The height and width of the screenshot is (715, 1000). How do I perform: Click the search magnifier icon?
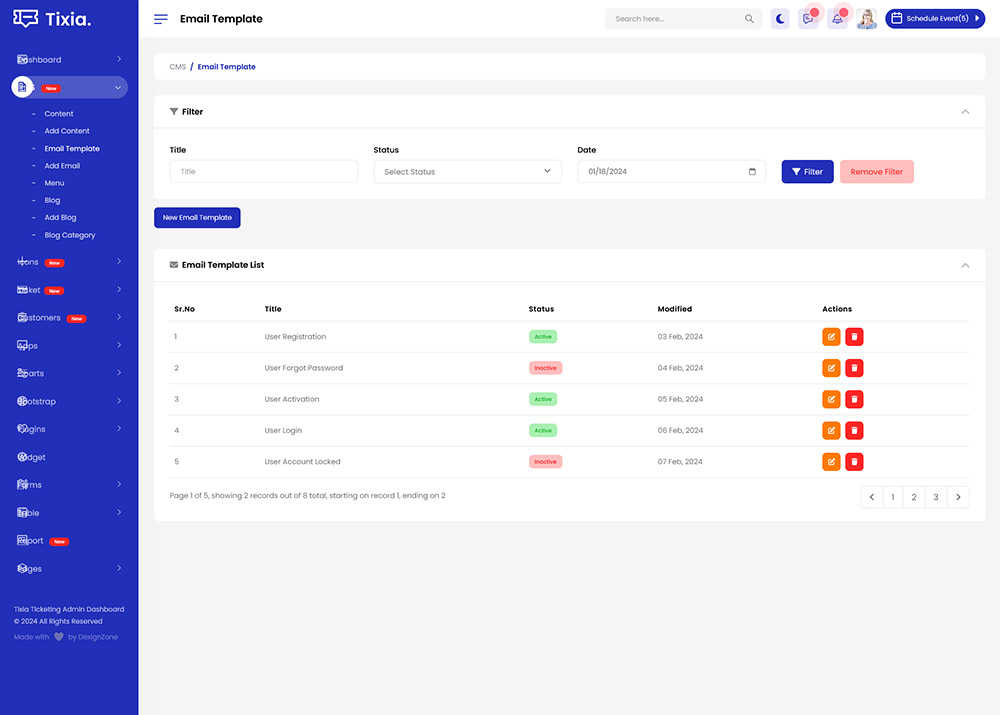750,19
